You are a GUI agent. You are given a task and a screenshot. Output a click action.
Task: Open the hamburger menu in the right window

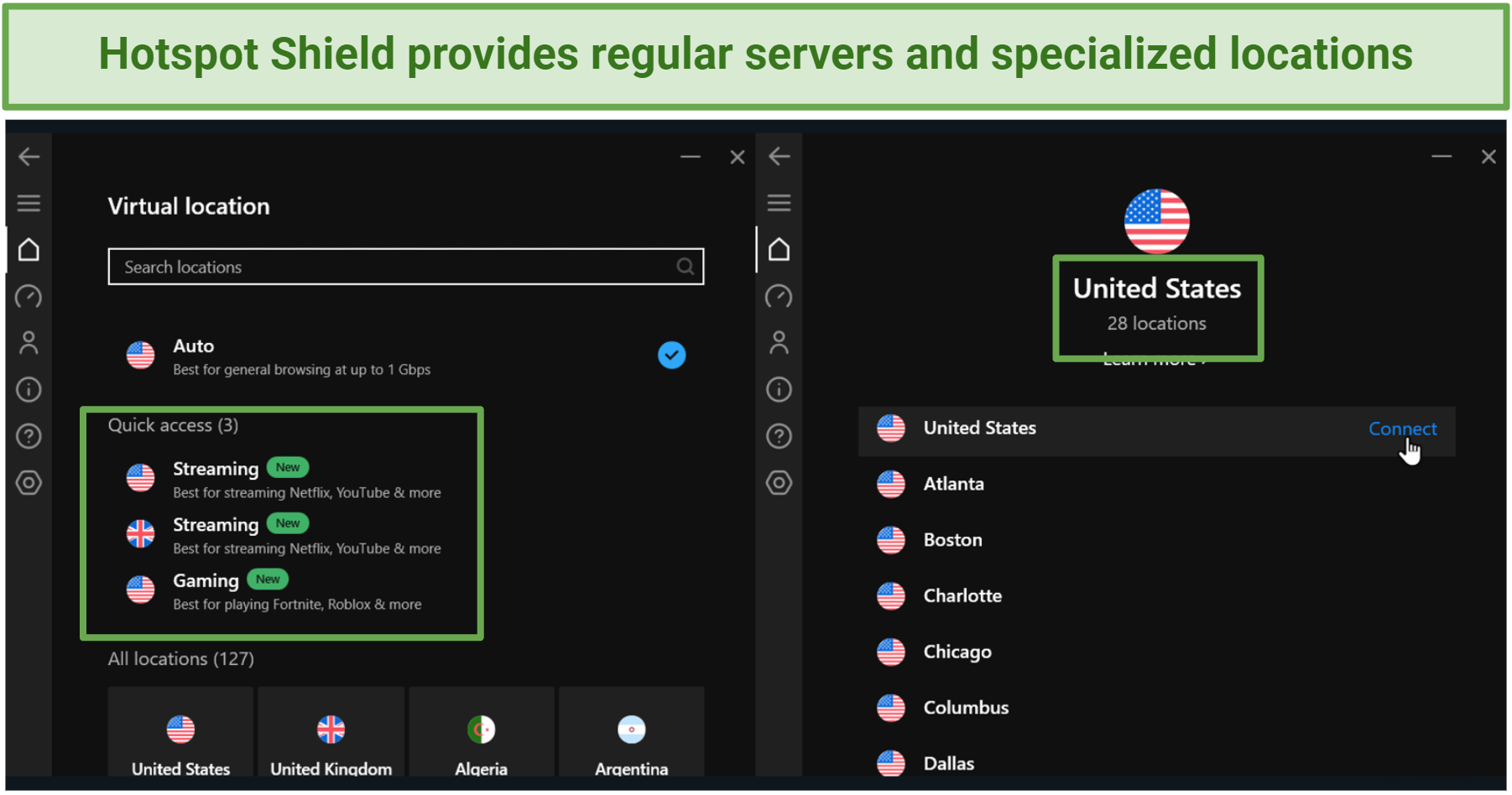point(779,203)
